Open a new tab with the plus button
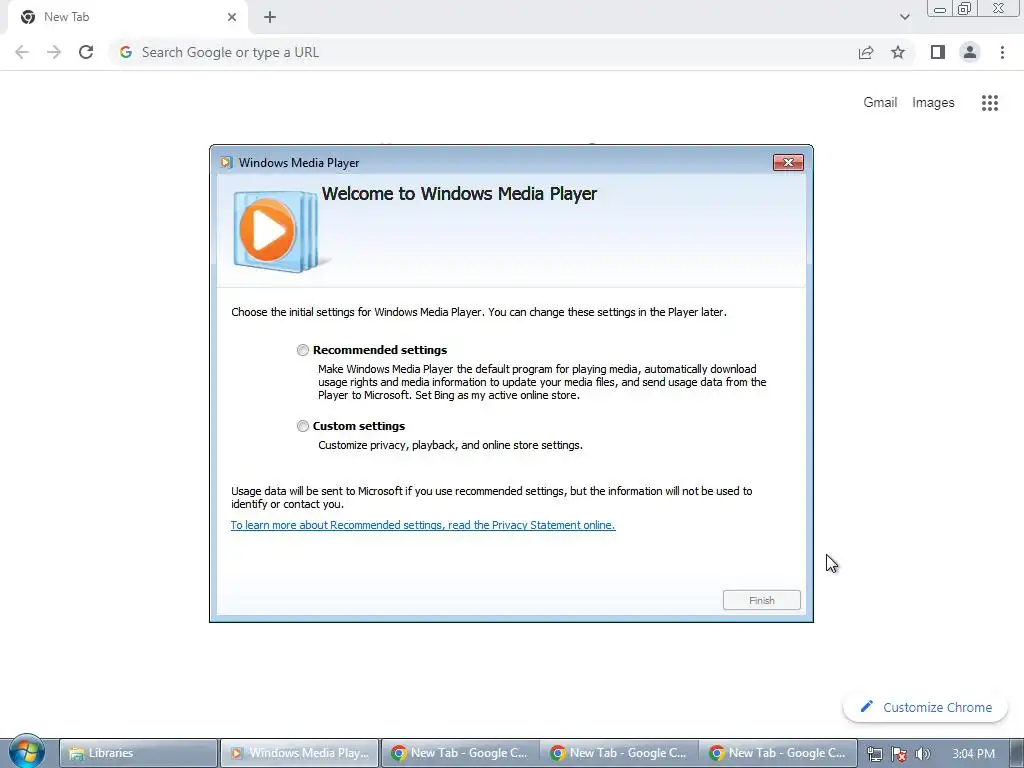This screenshot has width=1024, height=768. click(x=270, y=17)
